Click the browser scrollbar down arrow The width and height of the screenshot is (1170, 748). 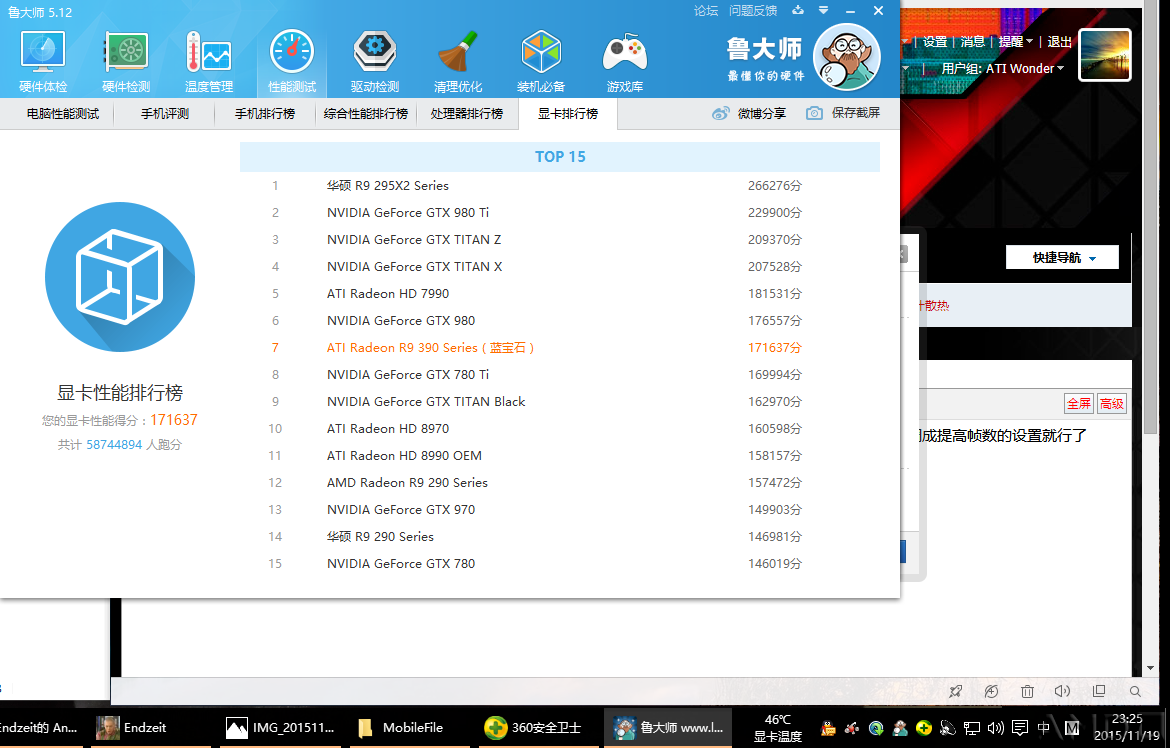tap(1150, 667)
